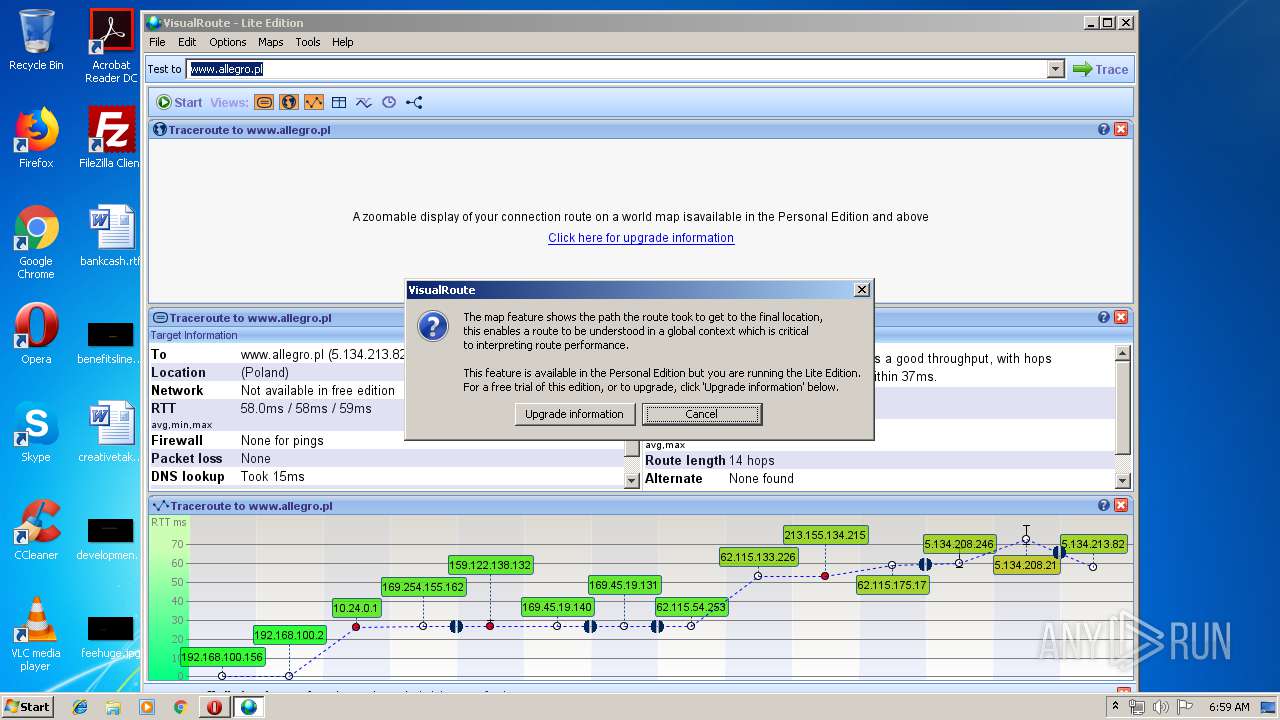Open FileZilla Client desktop icon

click(111, 138)
